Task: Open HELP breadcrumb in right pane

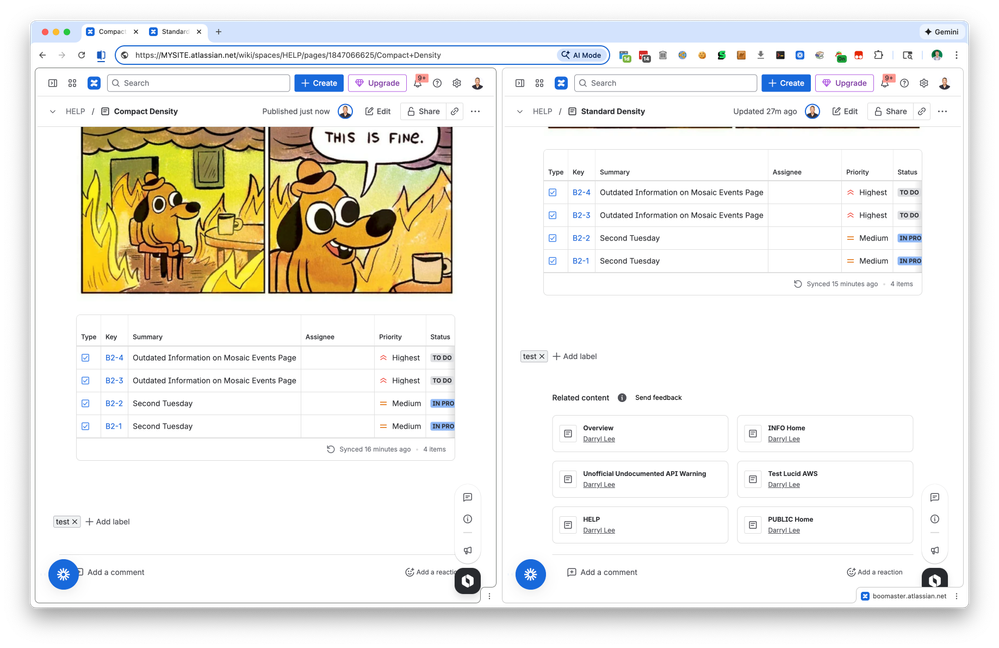Action: (x=542, y=111)
